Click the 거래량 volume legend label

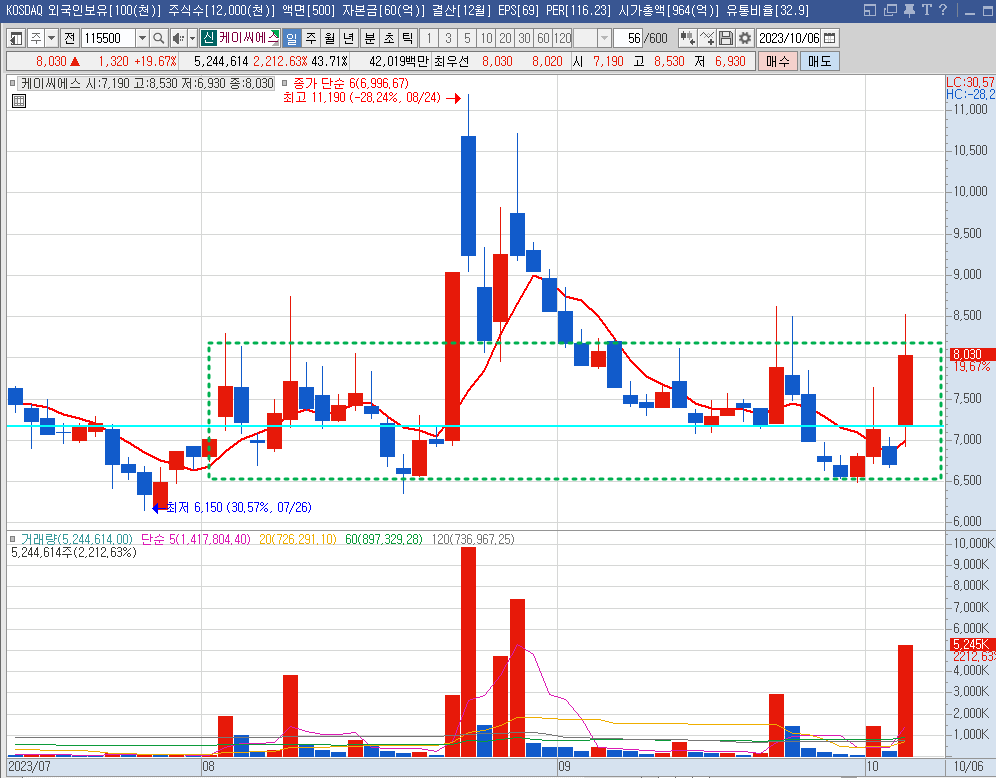tap(77, 539)
